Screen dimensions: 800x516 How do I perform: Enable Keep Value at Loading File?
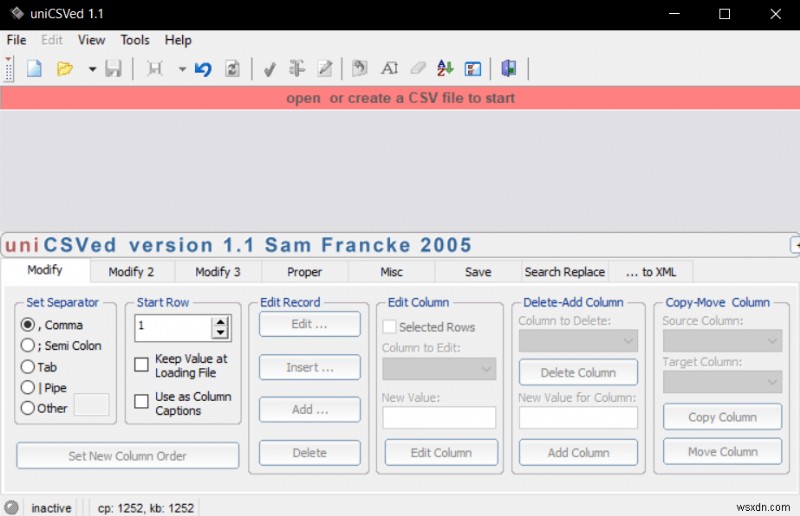pyautogui.click(x=141, y=365)
